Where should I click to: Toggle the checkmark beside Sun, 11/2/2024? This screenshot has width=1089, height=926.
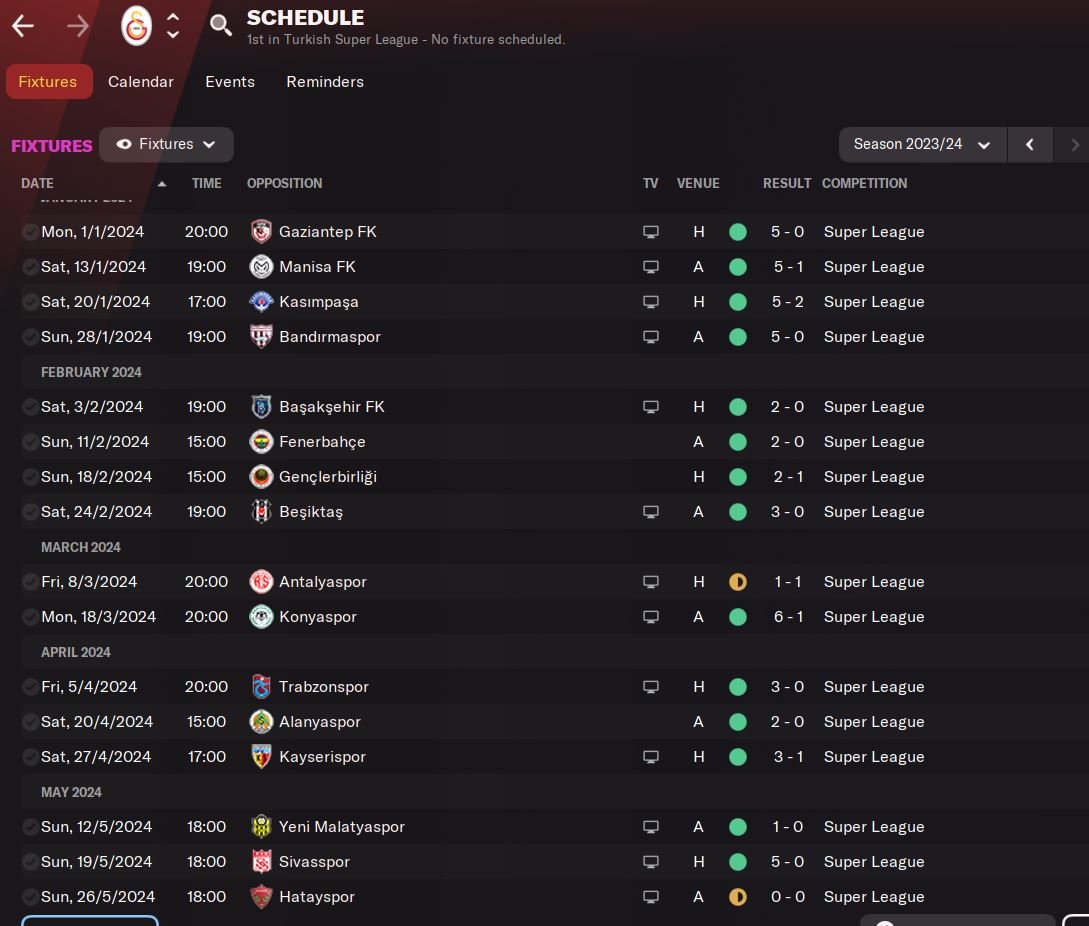[30, 442]
